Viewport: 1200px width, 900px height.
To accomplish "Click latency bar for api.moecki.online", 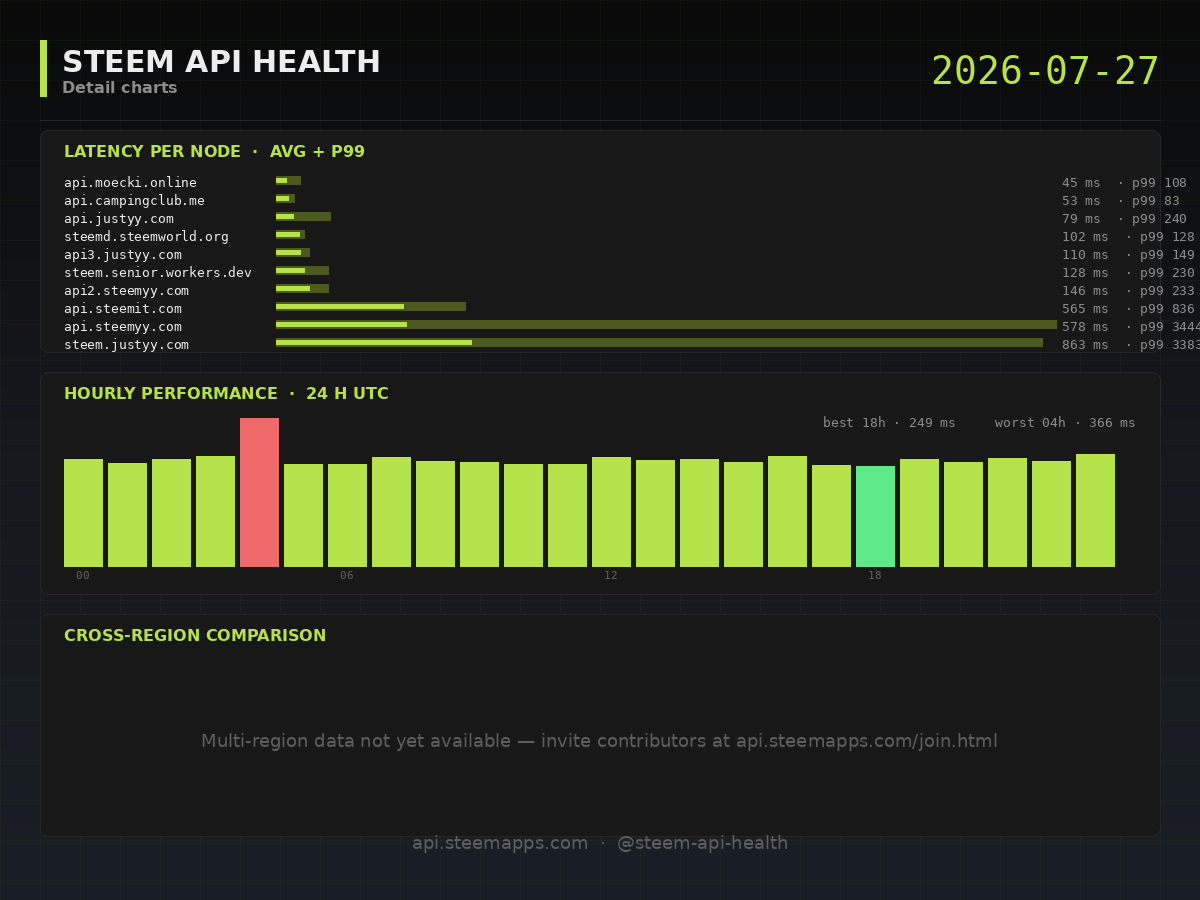I will point(288,181).
